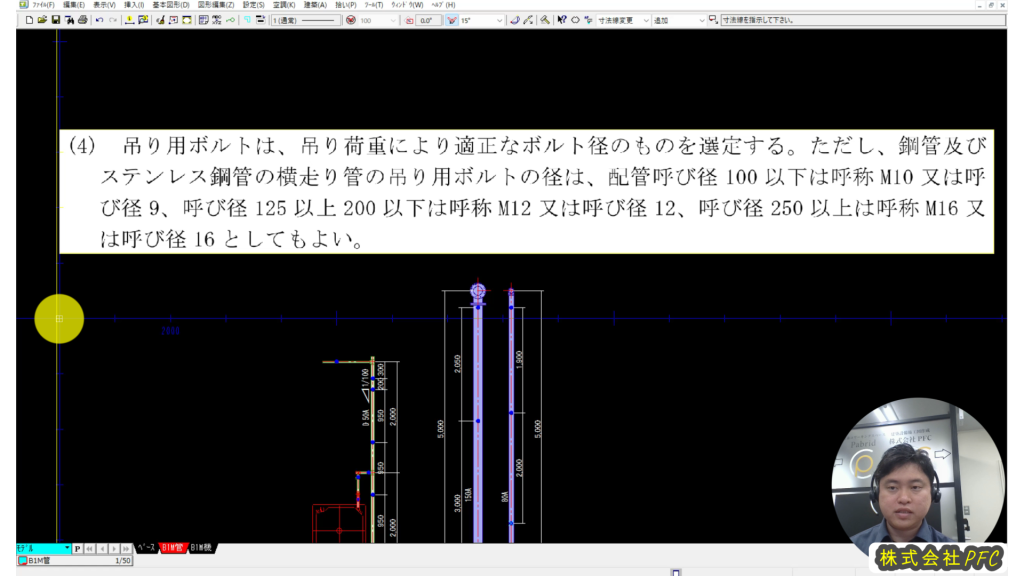The image size is (1024, 576).
Task: Expand the 寸法線変更 dropdown
Action: coord(644,20)
